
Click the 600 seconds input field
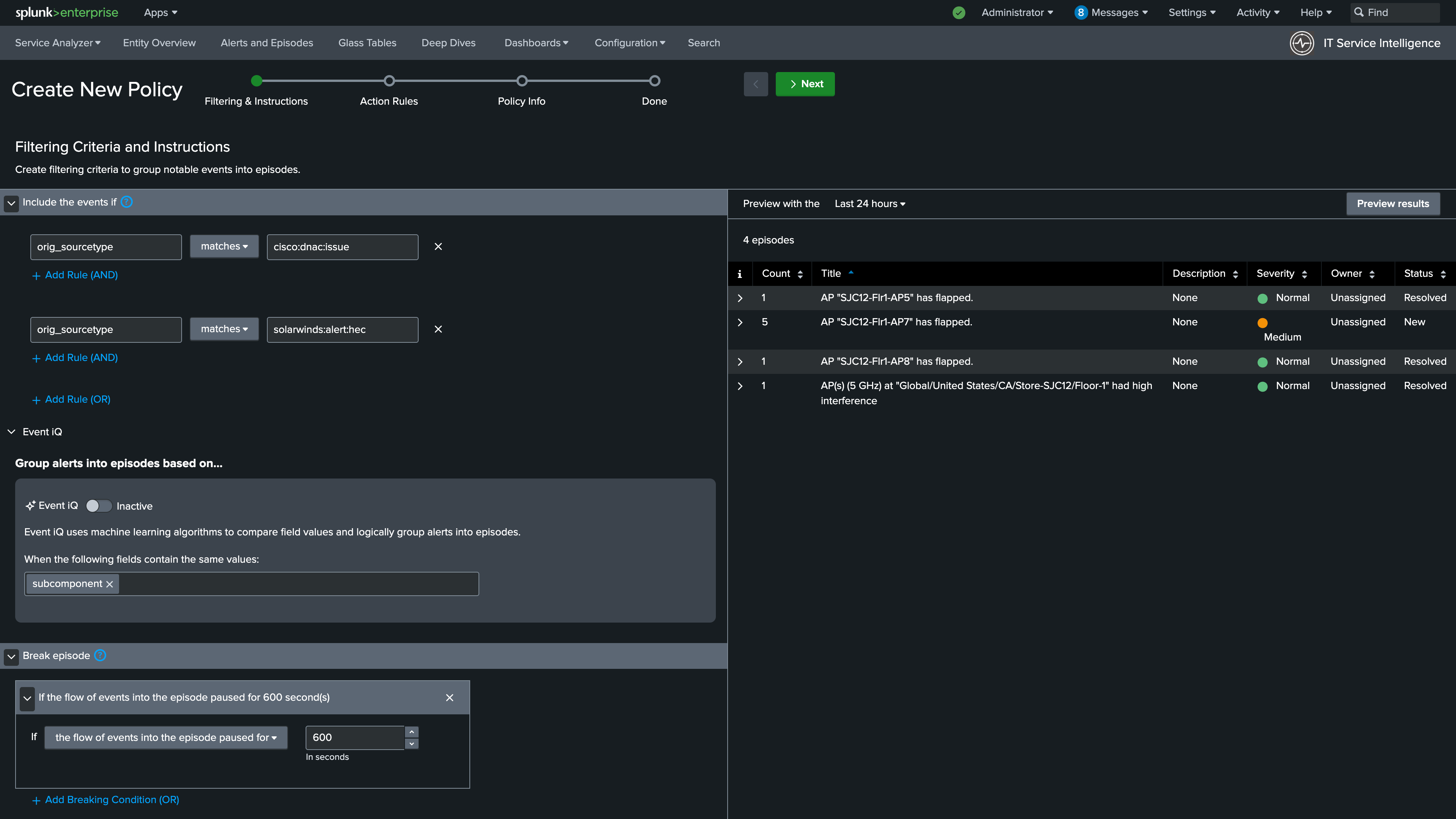tap(355, 737)
